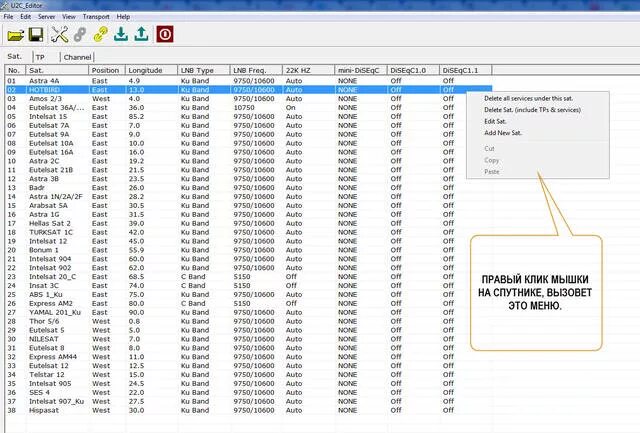640x433 pixels.
Task: Click the gray chain link icon
Action: tap(80, 35)
